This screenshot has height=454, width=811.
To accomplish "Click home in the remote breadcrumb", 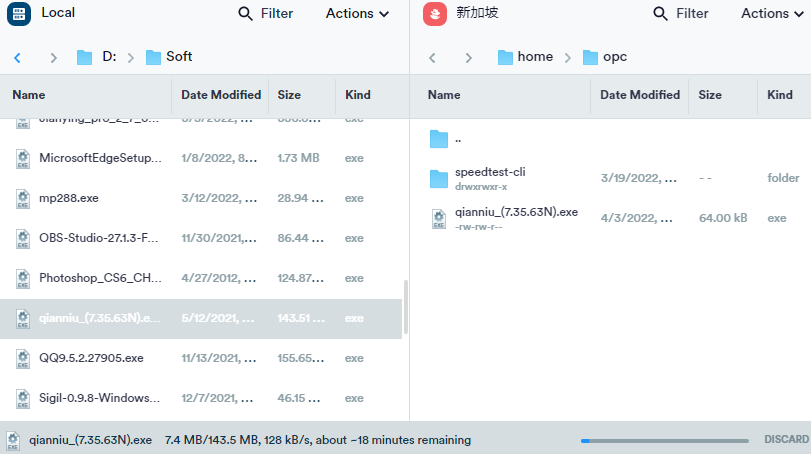I will [535, 56].
